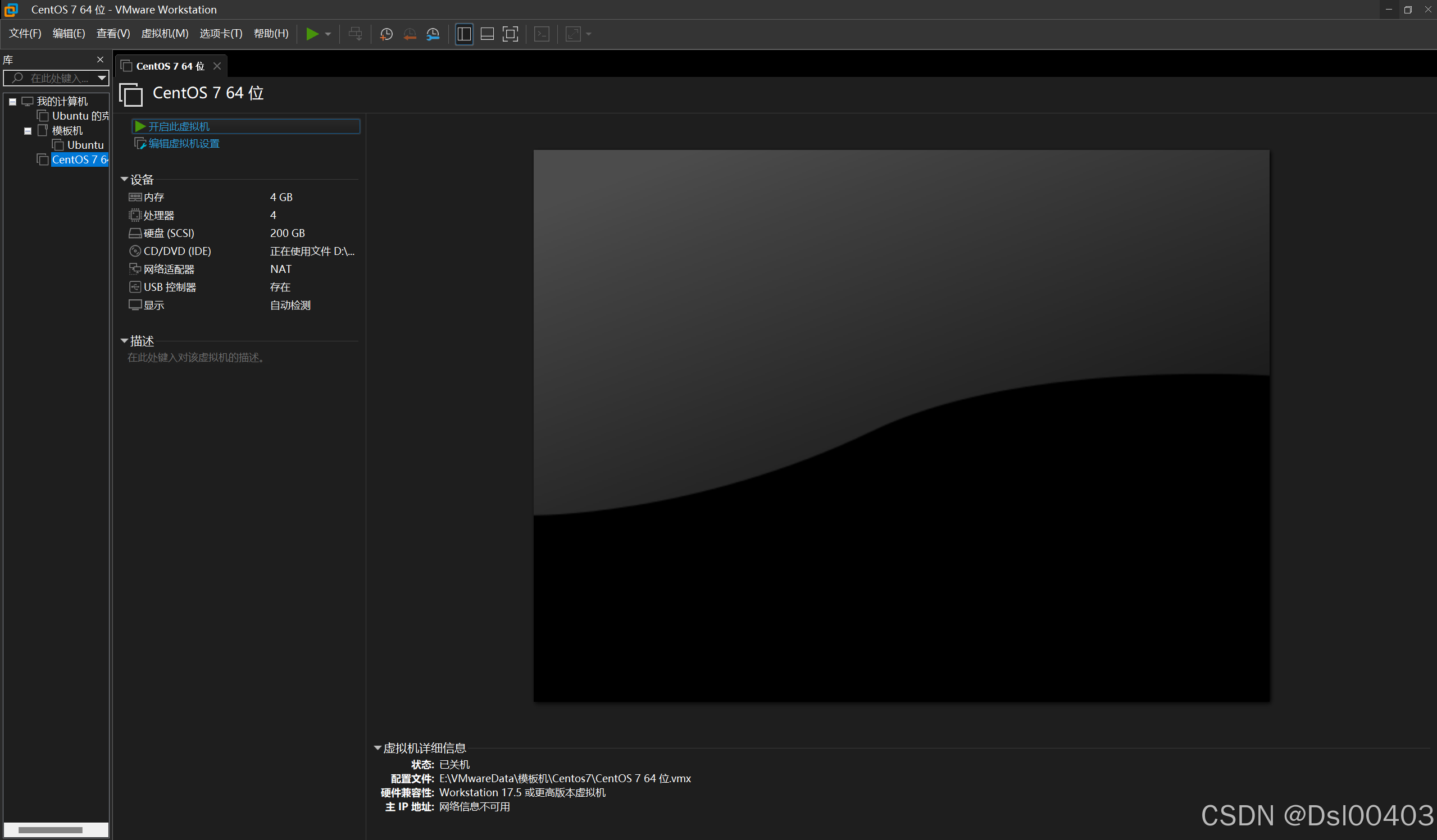Open 处理器 device settings
This screenshot has width=1437, height=840.
(x=158, y=216)
